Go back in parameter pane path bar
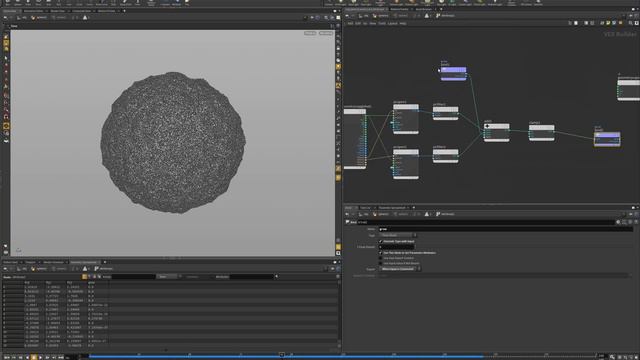 (x=347, y=214)
